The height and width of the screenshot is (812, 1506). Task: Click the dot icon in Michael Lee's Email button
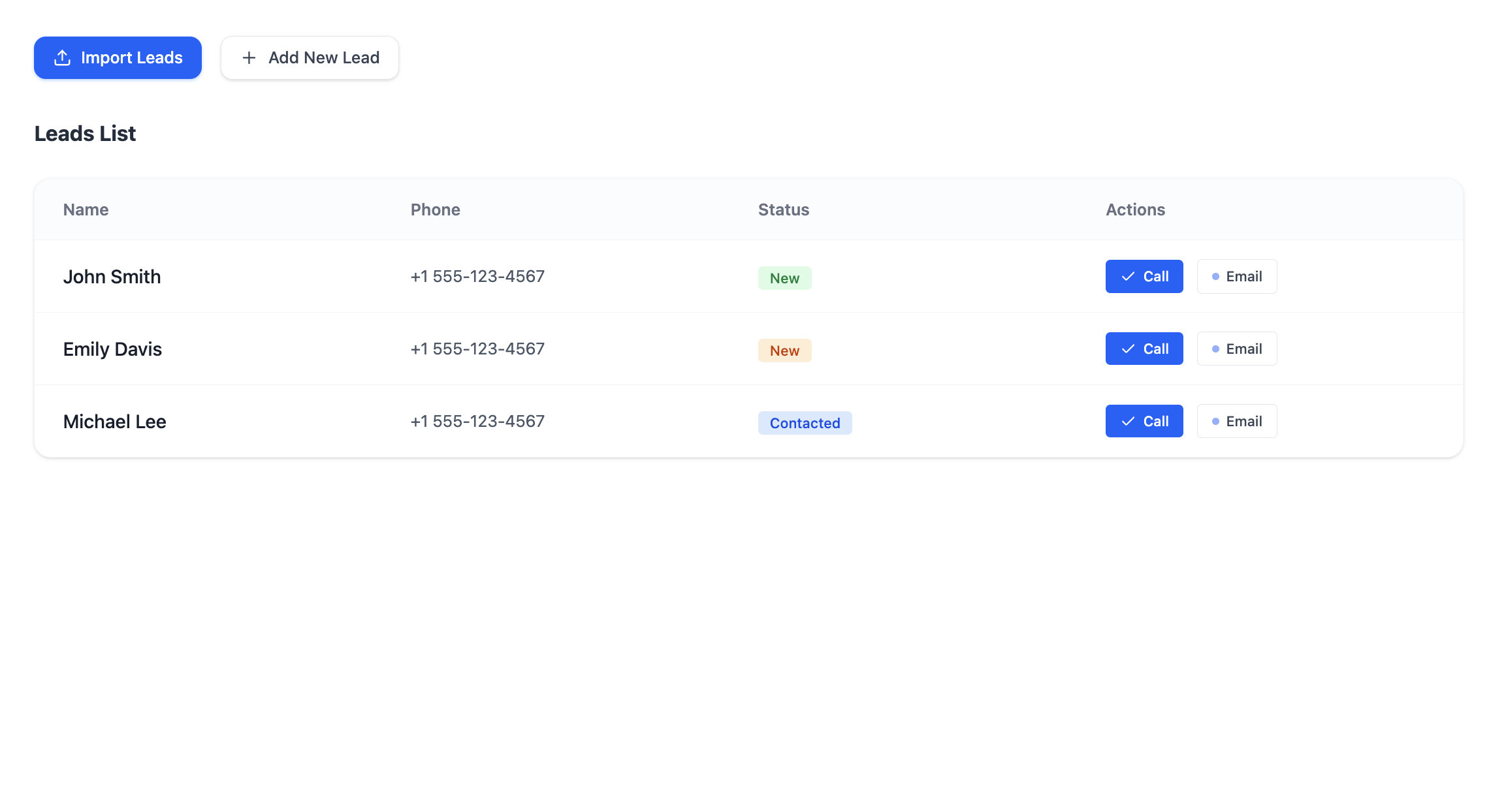(x=1215, y=422)
